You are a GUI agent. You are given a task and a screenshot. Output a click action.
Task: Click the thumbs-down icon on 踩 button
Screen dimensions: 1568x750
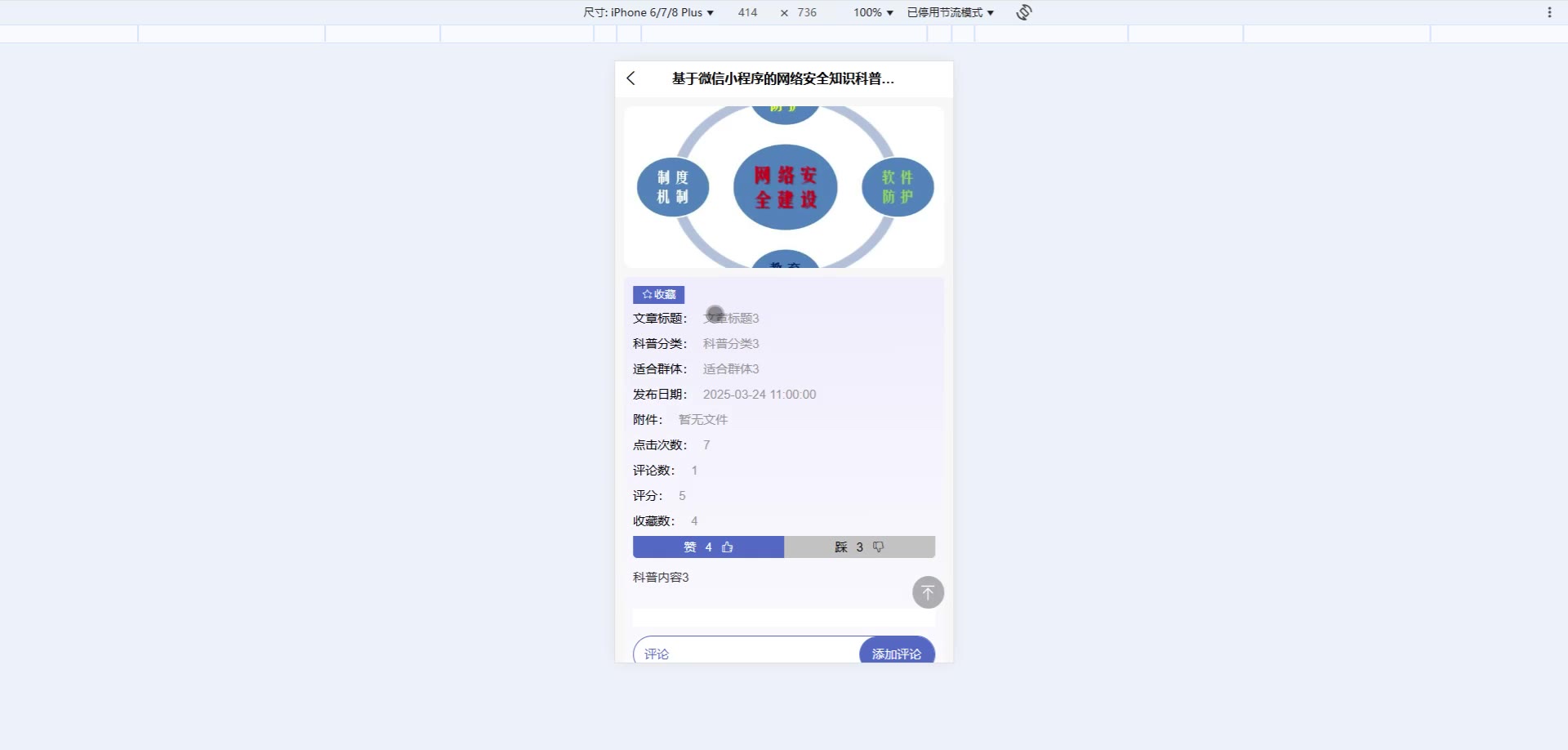coord(878,547)
